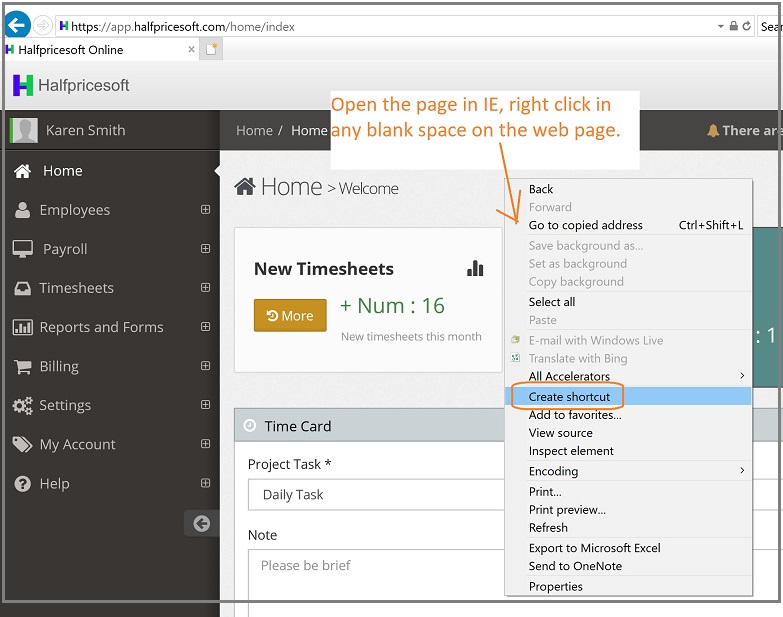783x617 pixels.
Task: Expand the Billing submenu plus box
Action: (205, 365)
